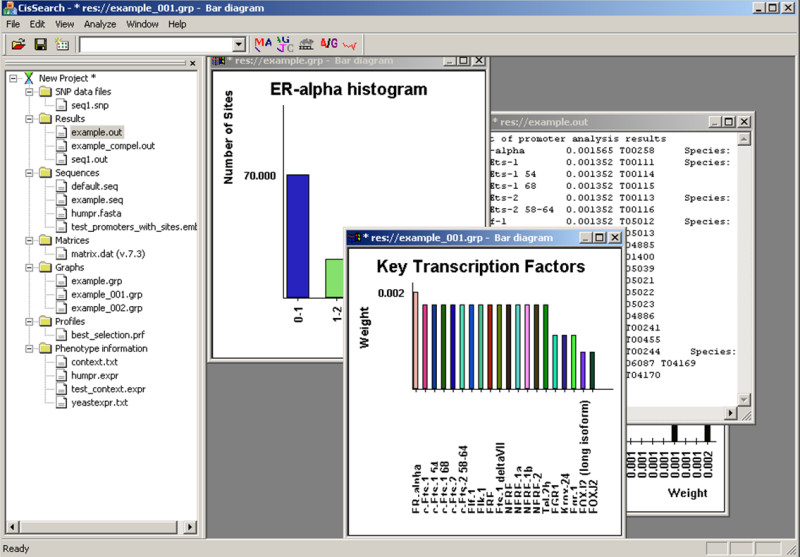Click the New Project DNA icon
Image resolution: width=800 pixels, height=557 pixels.
tap(29, 78)
